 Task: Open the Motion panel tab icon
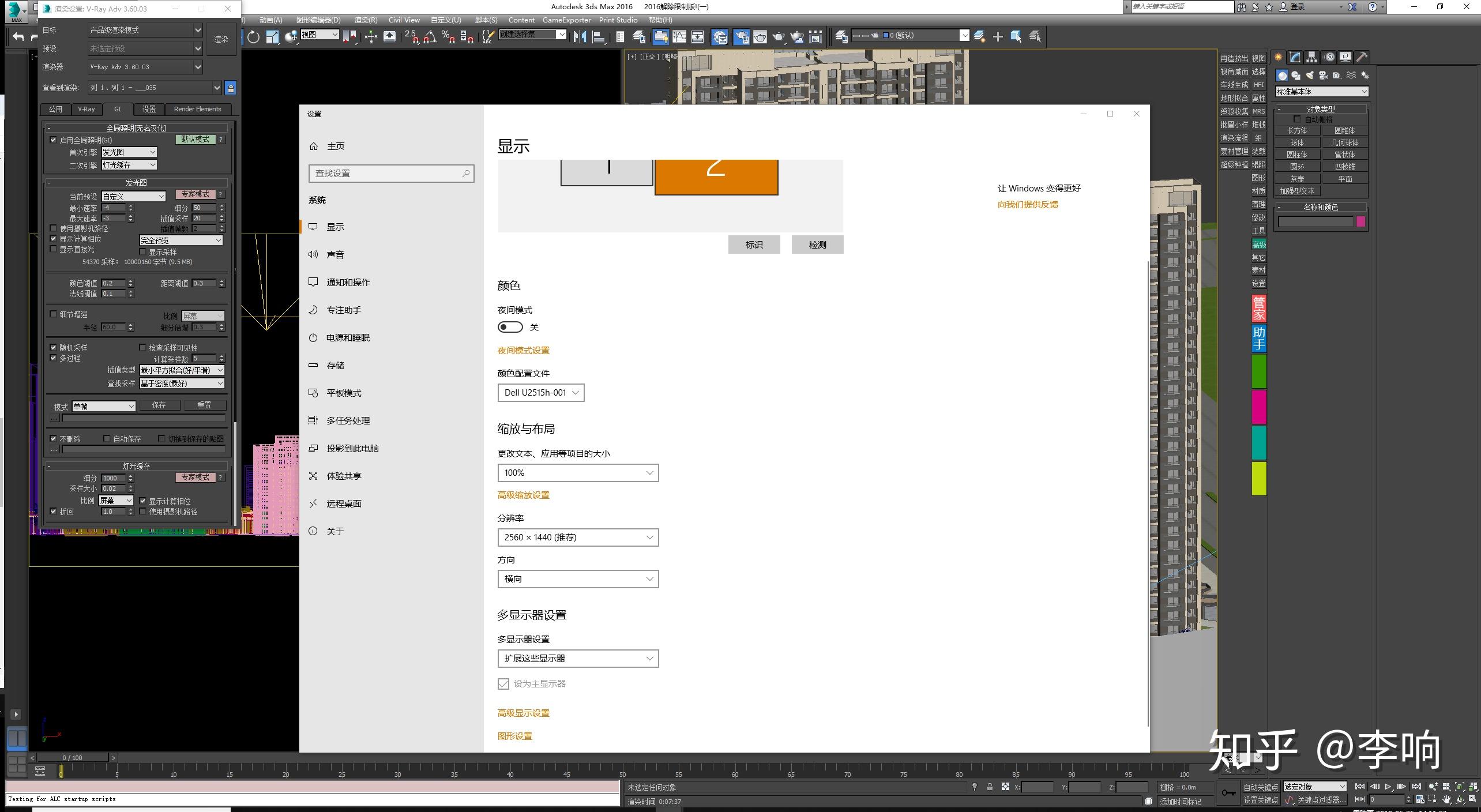click(1329, 57)
